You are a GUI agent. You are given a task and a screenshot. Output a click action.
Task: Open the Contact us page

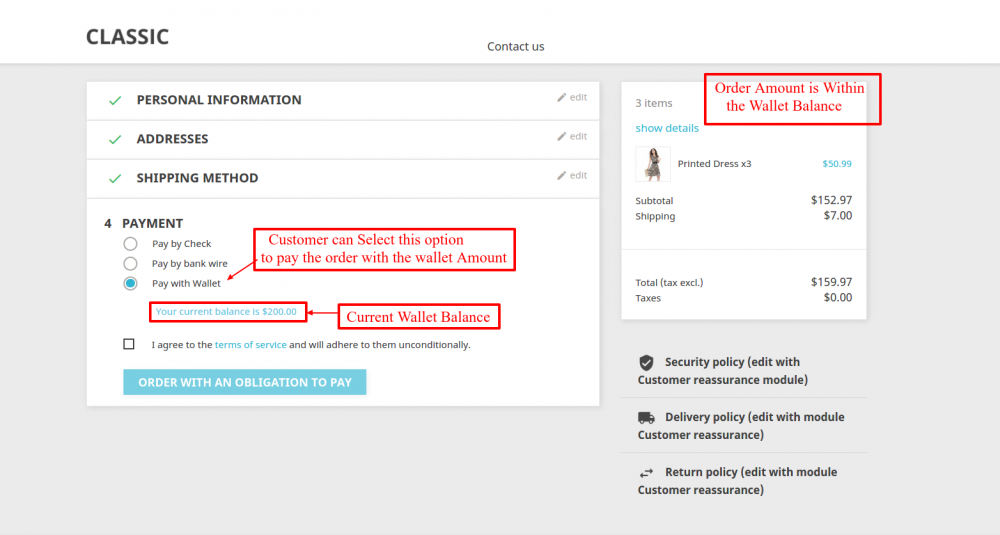(x=515, y=47)
